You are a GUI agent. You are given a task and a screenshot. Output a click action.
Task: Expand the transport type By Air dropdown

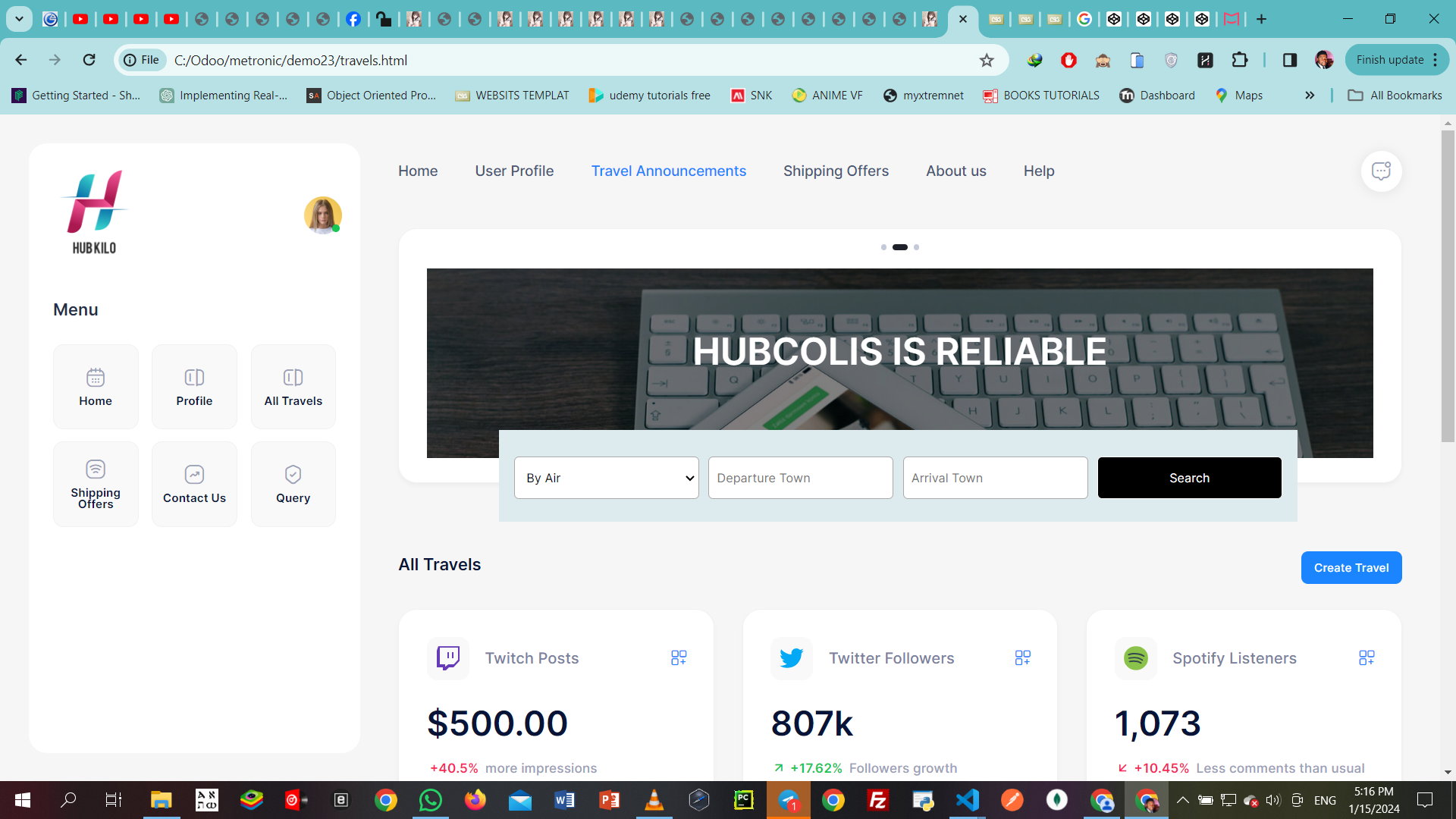point(607,478)
